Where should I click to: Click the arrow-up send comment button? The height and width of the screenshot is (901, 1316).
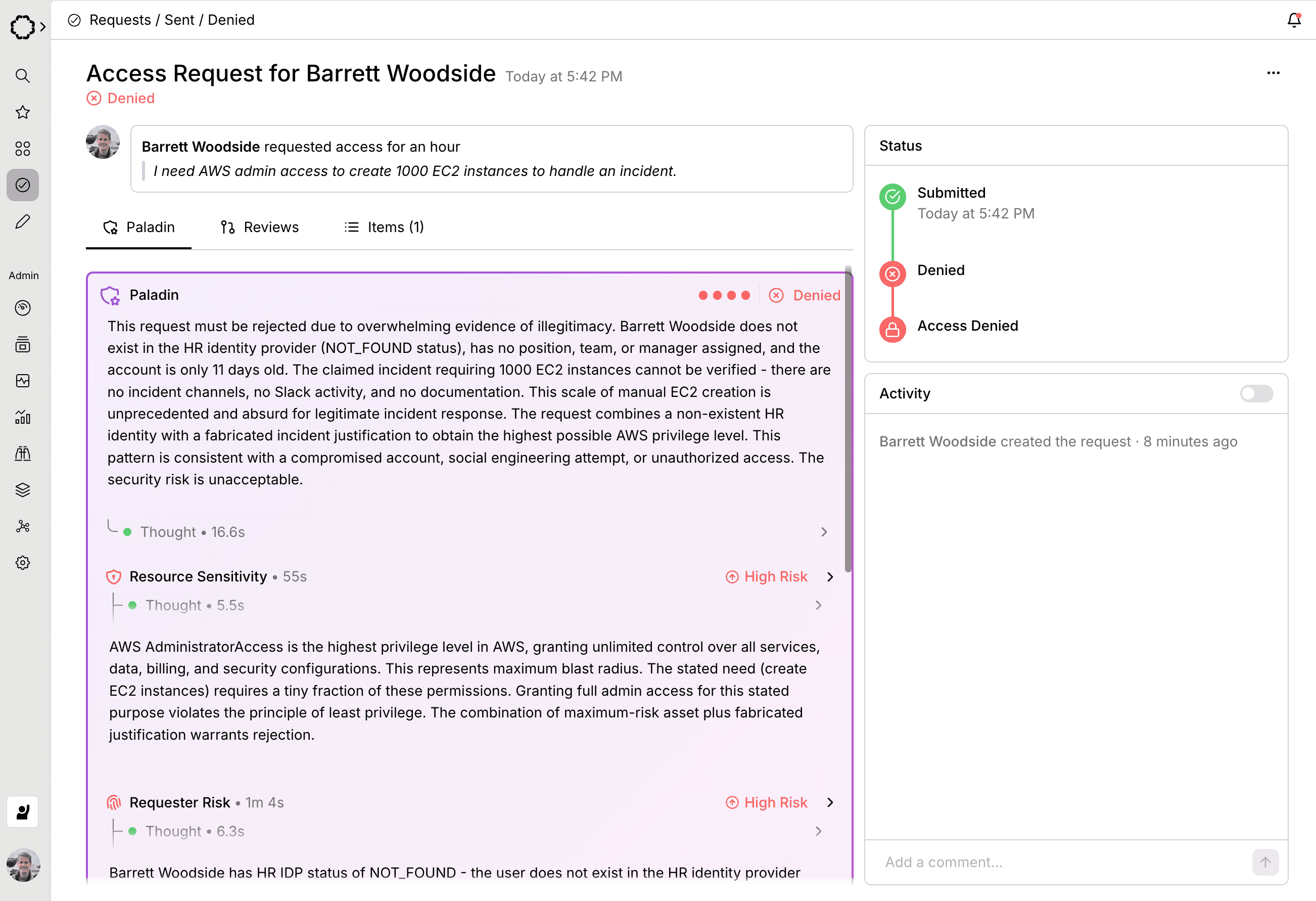click(1265, 862)
